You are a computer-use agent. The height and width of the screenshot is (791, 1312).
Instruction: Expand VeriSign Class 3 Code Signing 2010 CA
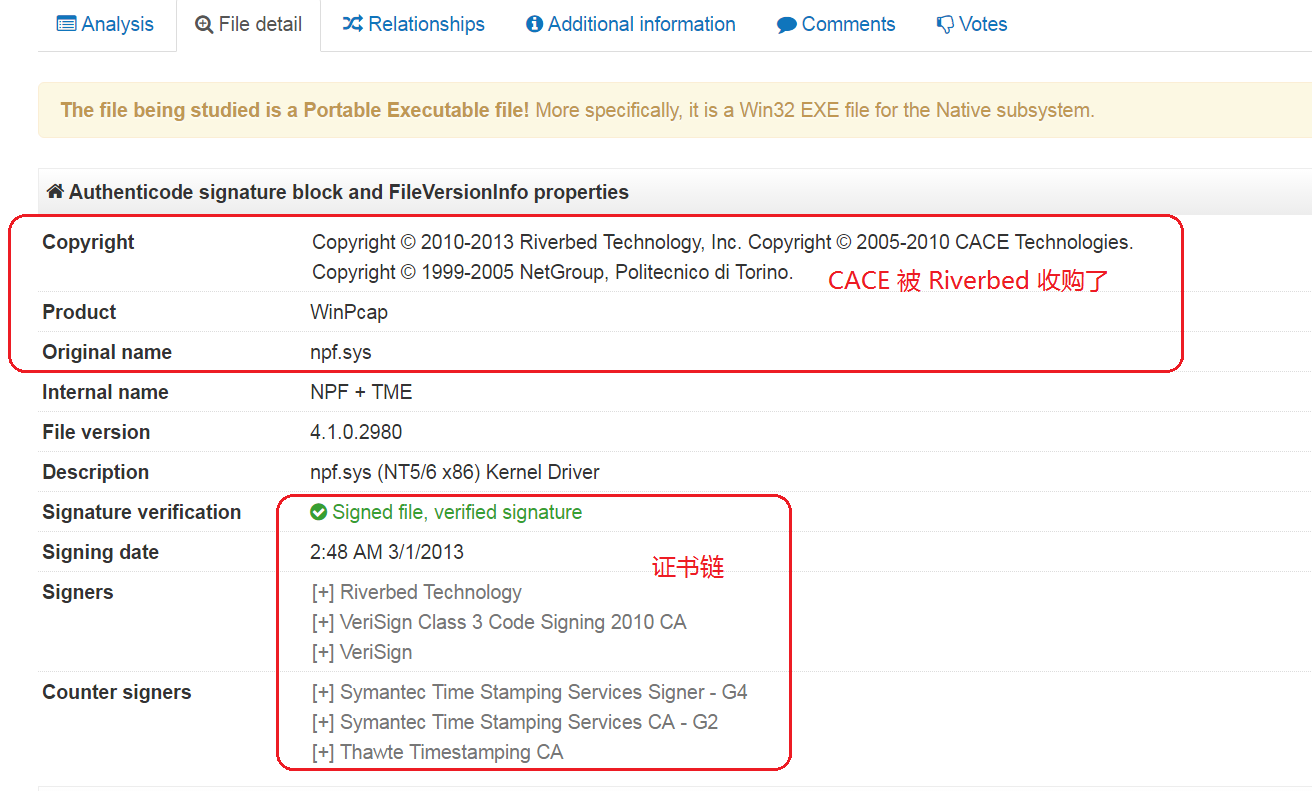(x=322, y=622)
